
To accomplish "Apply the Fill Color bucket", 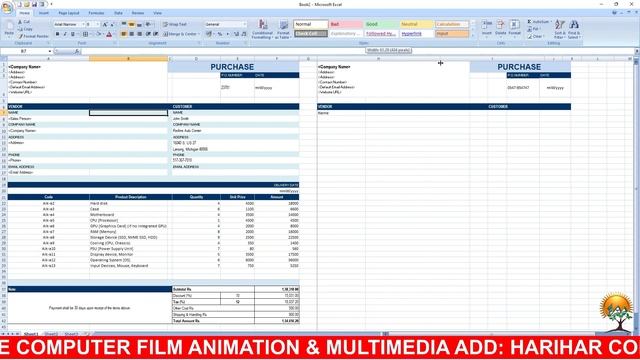I will [98, 34].
